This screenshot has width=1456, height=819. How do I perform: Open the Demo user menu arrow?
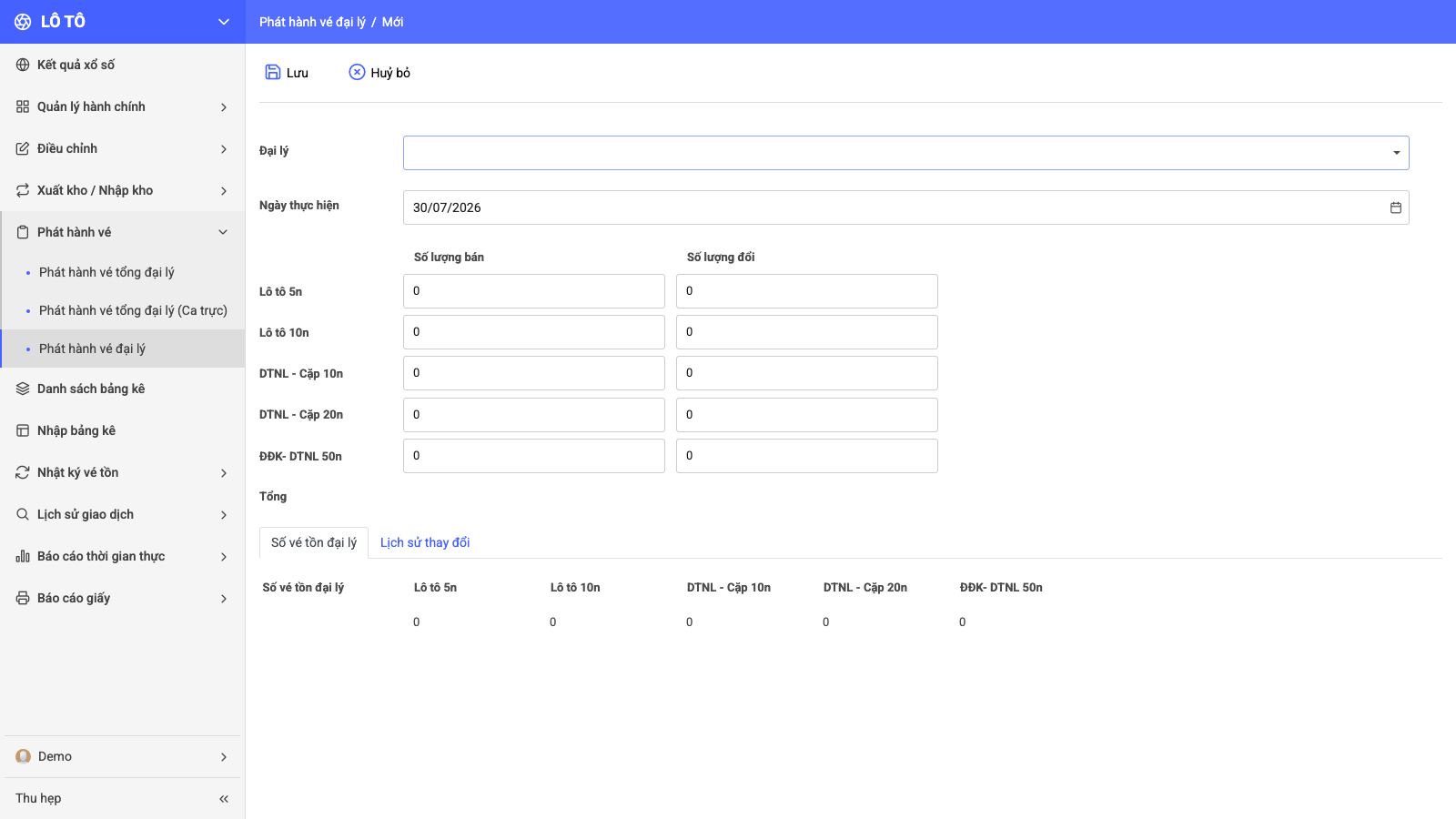click(224, 757)
